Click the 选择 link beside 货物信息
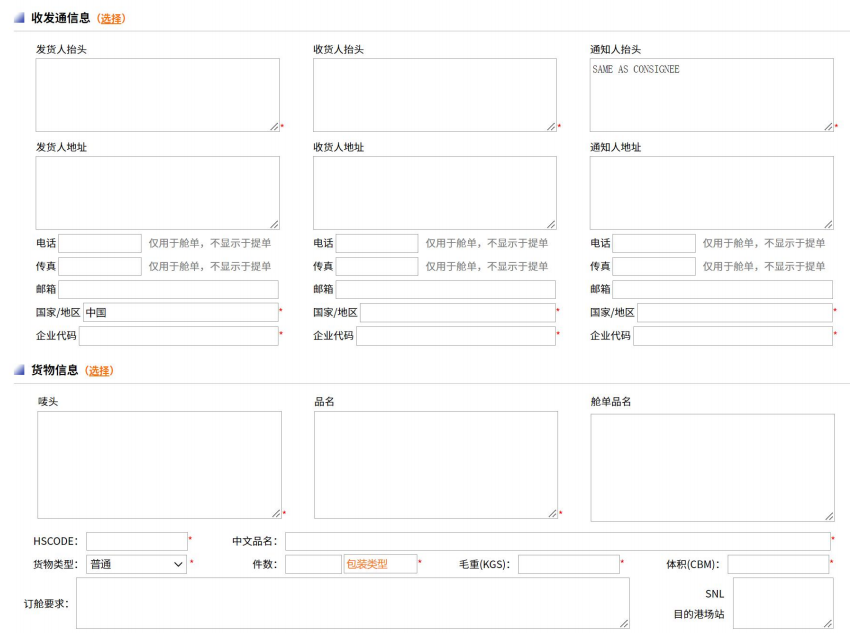This screenshot has width=850, height=633. pyautogui.click(x=99, y=371)
